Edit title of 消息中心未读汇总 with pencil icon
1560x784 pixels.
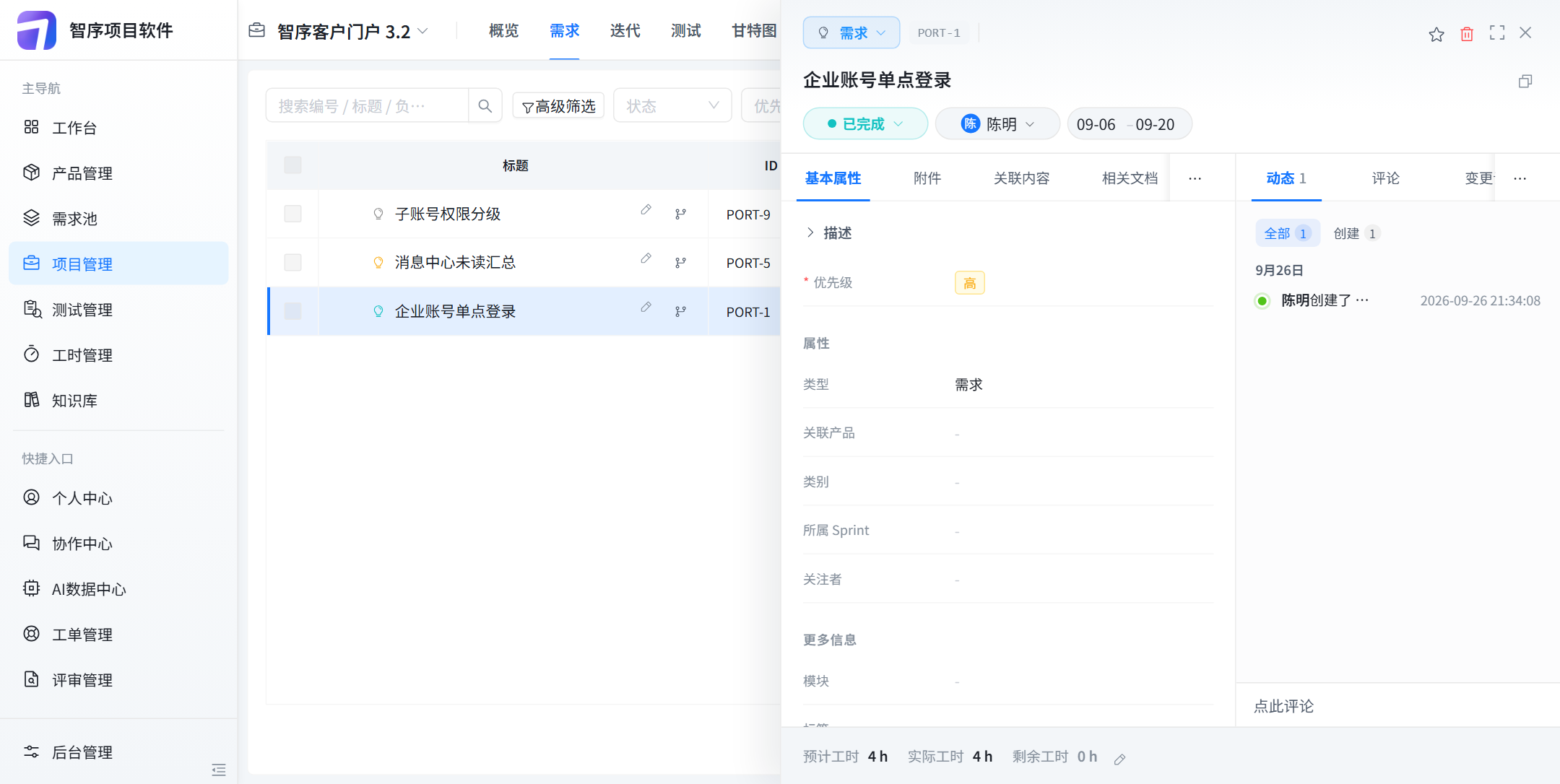point(646,258)
